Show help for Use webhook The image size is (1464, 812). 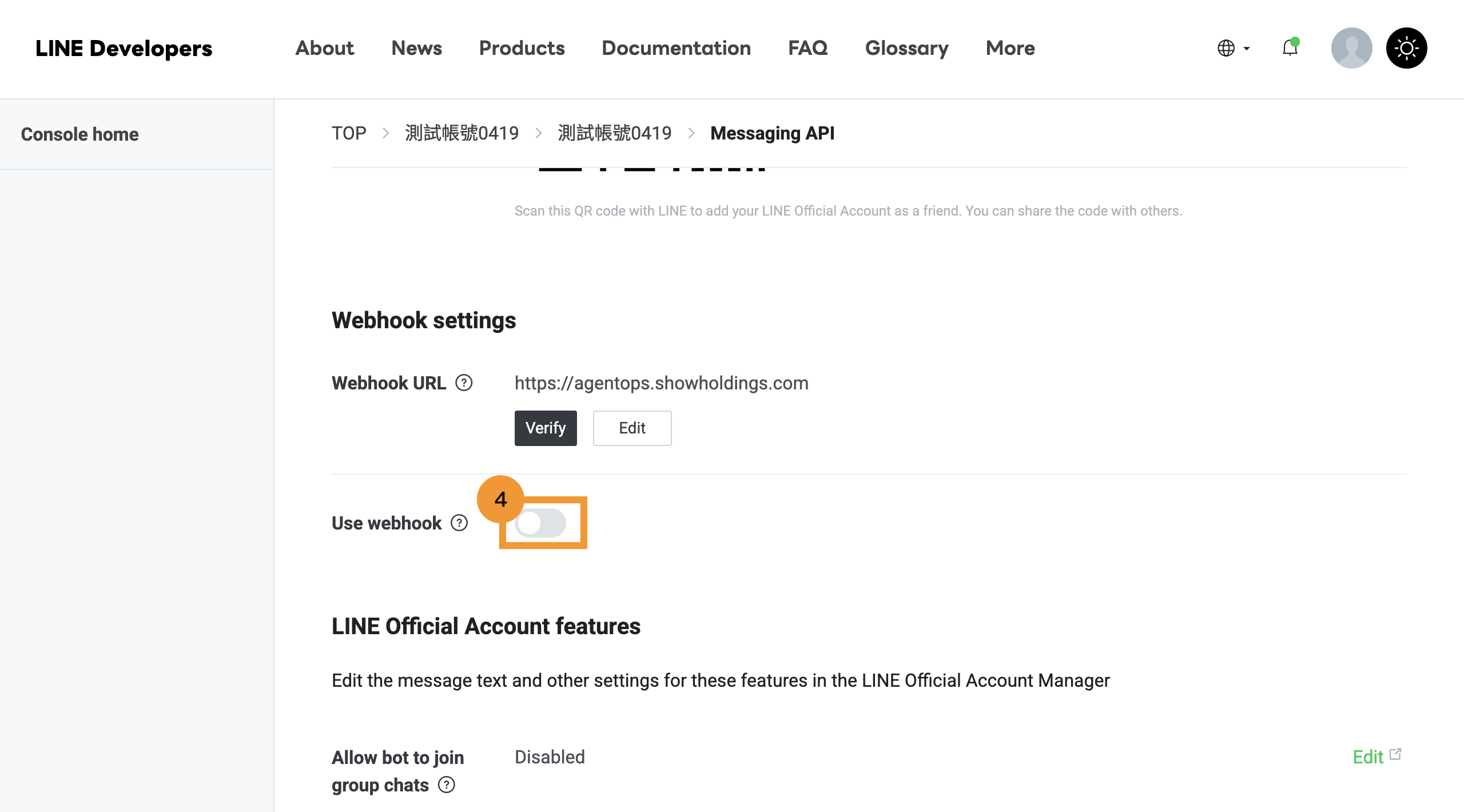(459, 523)
